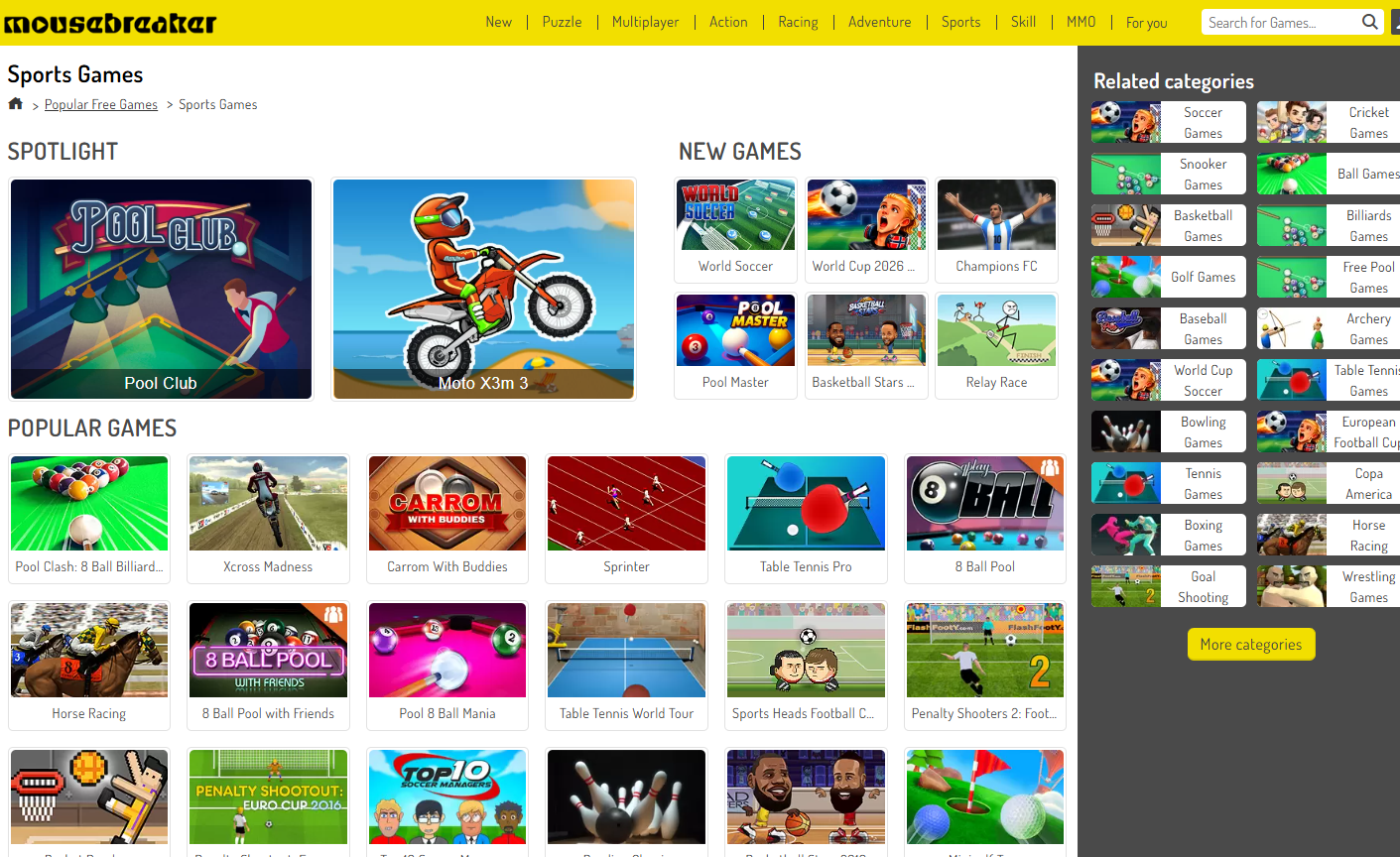This screenshot has height=857, width=1400.
Task: Open the Pool Club spotlight game
Action: [x=161, y=289]
